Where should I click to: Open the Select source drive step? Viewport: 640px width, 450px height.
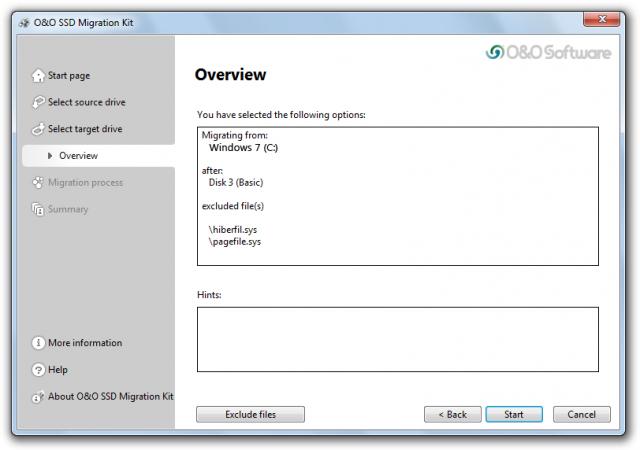coord(87,102)
